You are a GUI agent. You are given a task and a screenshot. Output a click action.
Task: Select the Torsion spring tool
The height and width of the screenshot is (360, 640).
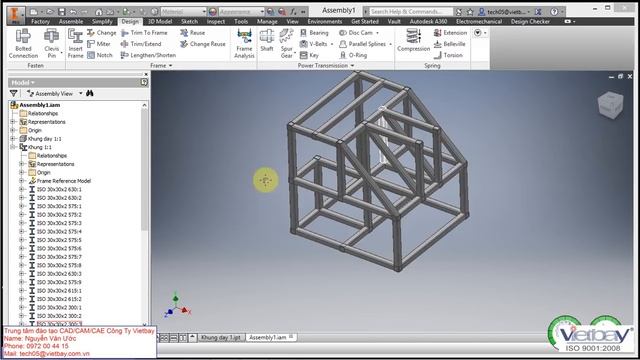pos(448,55)
